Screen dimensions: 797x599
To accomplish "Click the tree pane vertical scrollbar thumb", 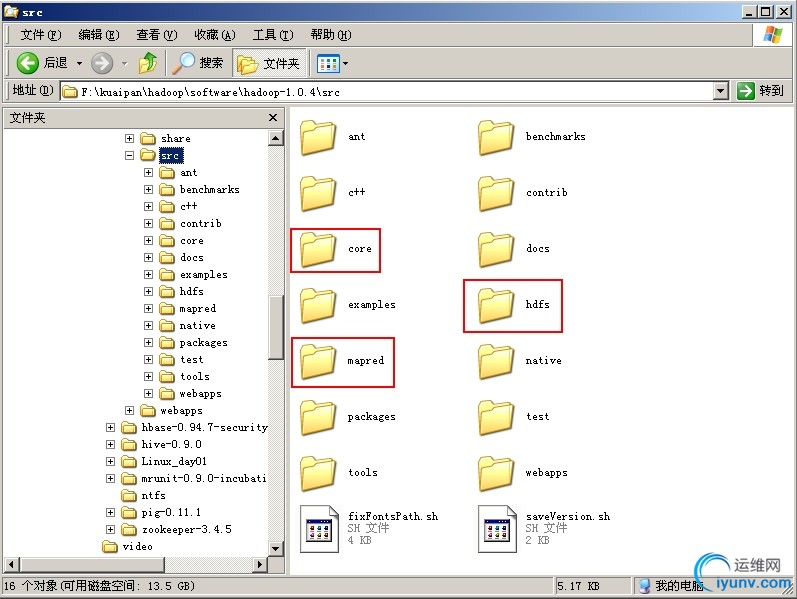I will coord(275,327).
